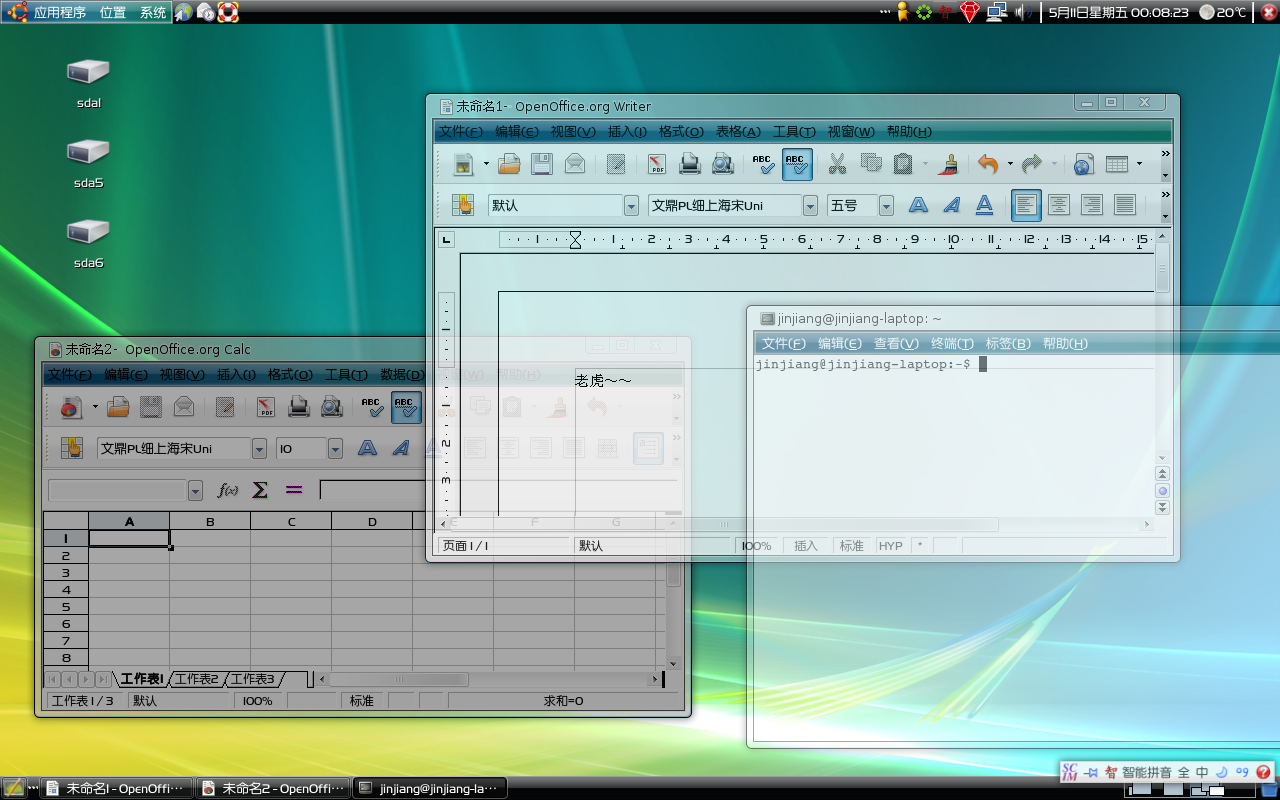Justify text in Writer
The image size is (1280, 800).
coord(1125,205)
